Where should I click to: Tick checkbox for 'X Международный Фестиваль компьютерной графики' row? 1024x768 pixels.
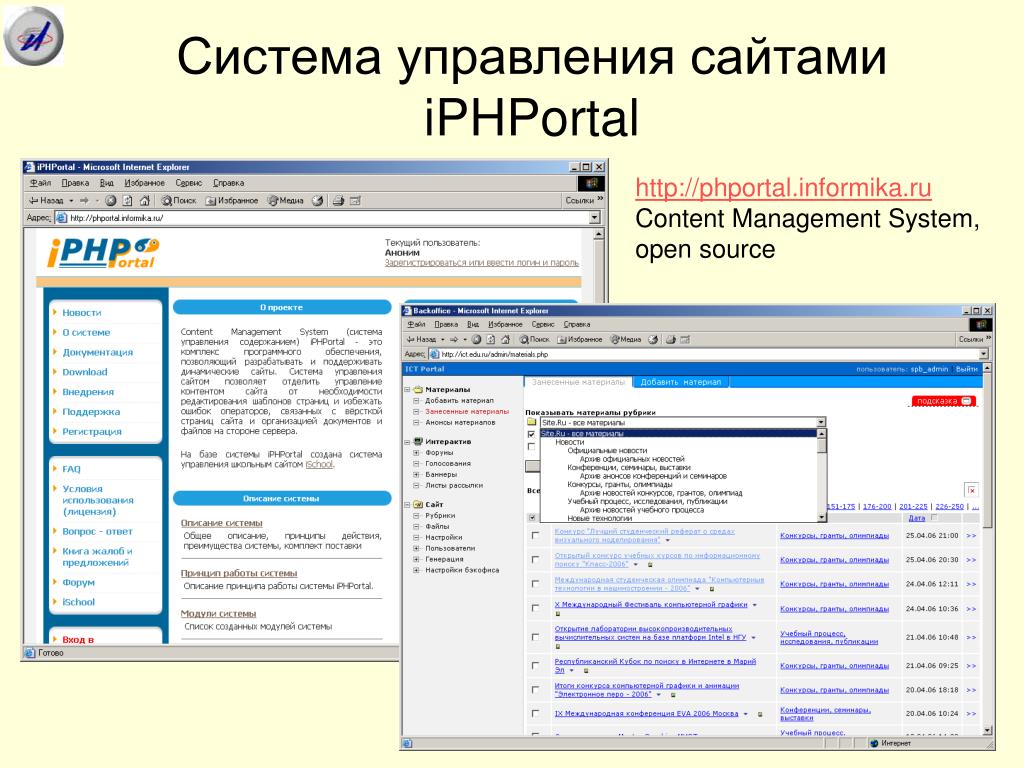point(536,607)
